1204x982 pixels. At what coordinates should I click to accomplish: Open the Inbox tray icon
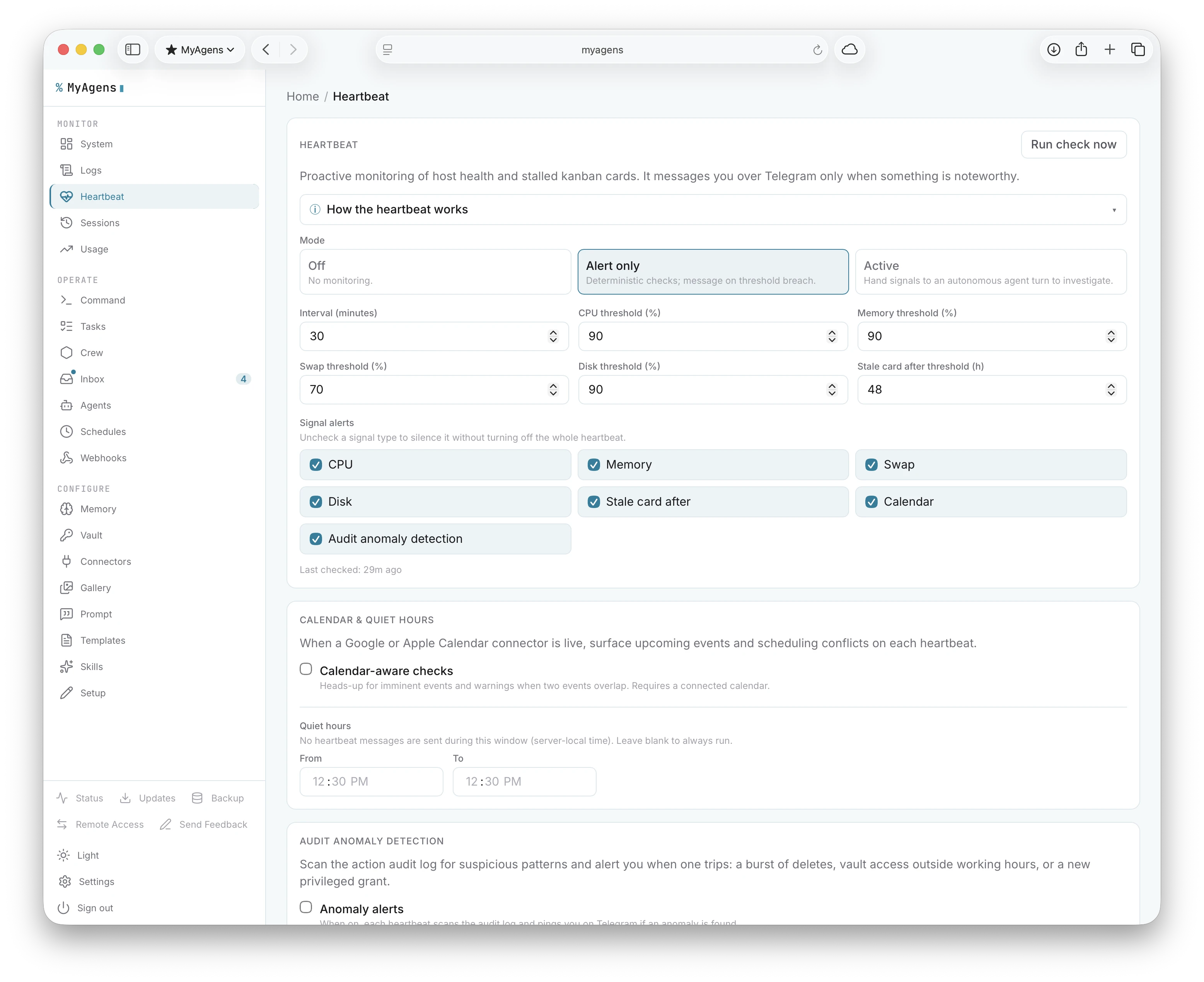(66, 379)
